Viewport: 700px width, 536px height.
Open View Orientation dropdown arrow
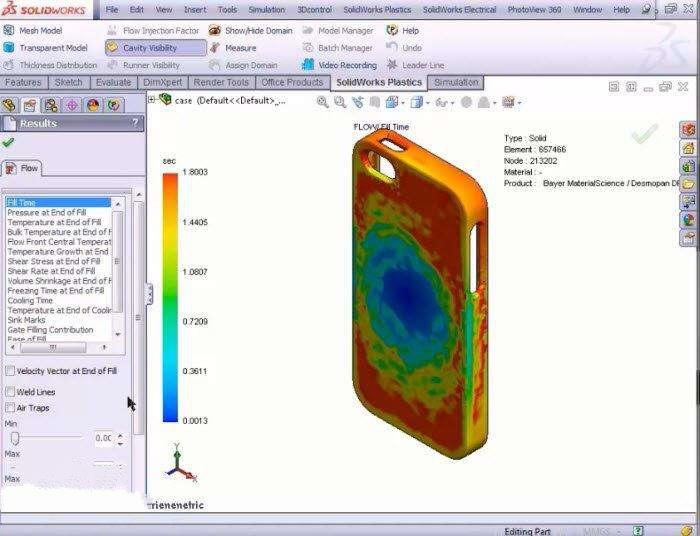403,103
